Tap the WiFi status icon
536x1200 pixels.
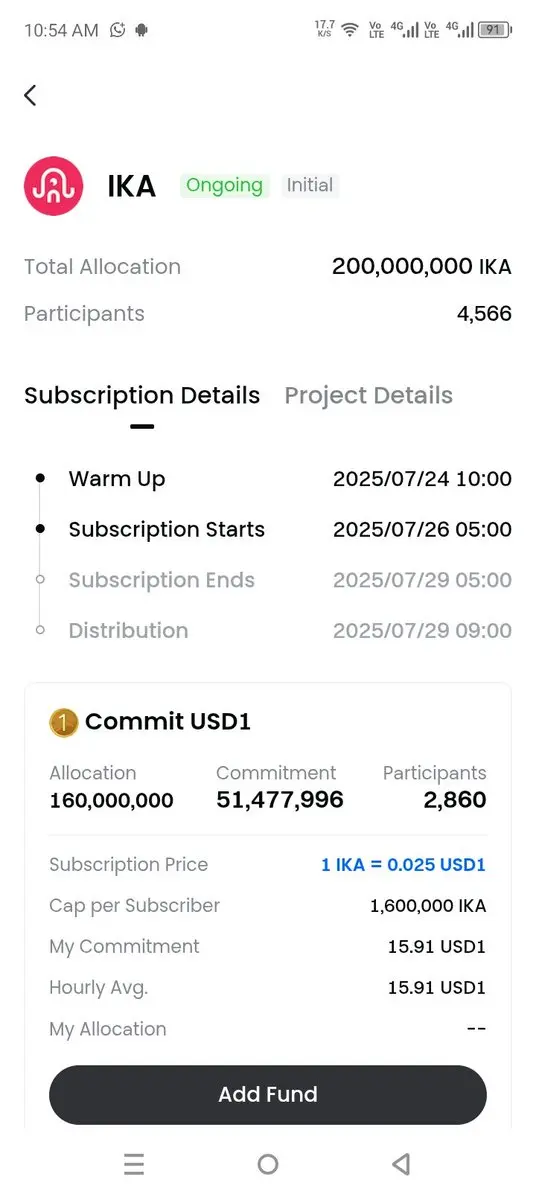(349, 30)
